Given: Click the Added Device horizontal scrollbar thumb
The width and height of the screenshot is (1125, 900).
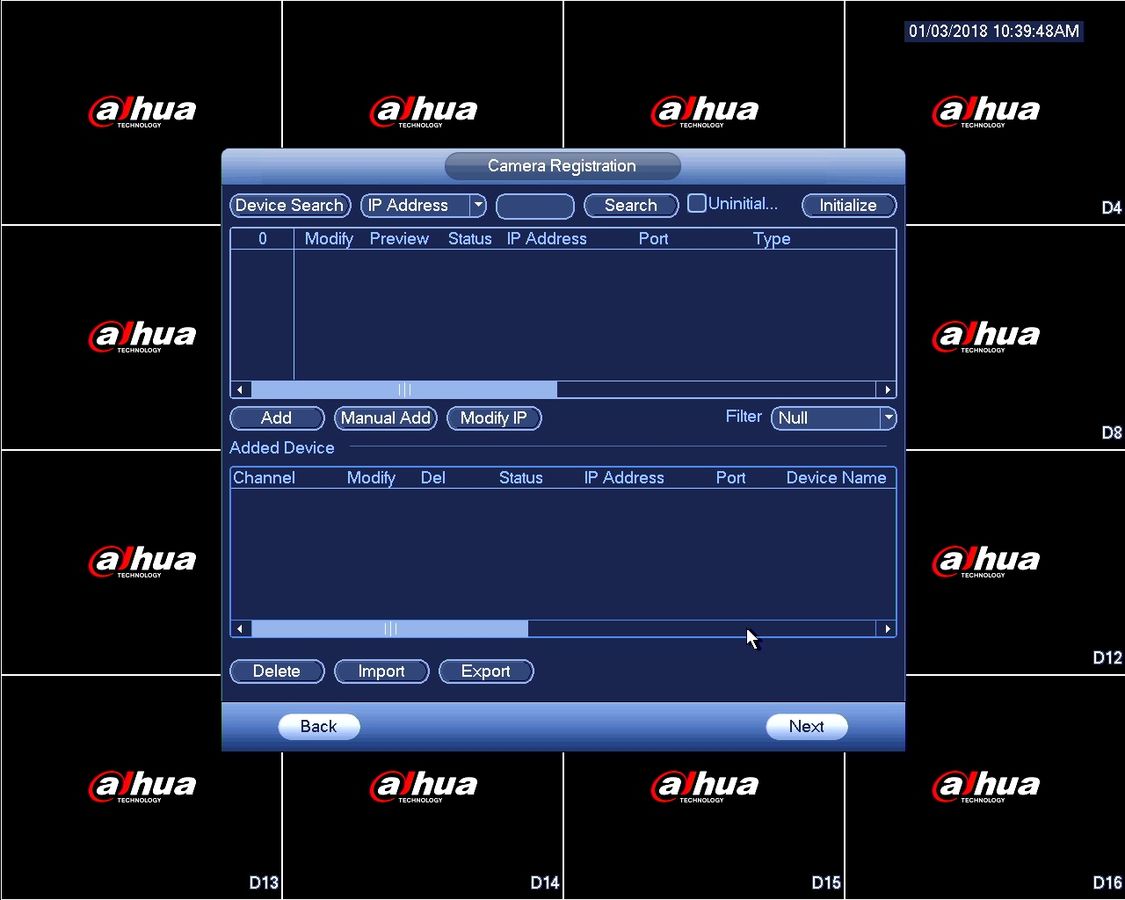Looking at the screenshot, I should click(390, 629).
